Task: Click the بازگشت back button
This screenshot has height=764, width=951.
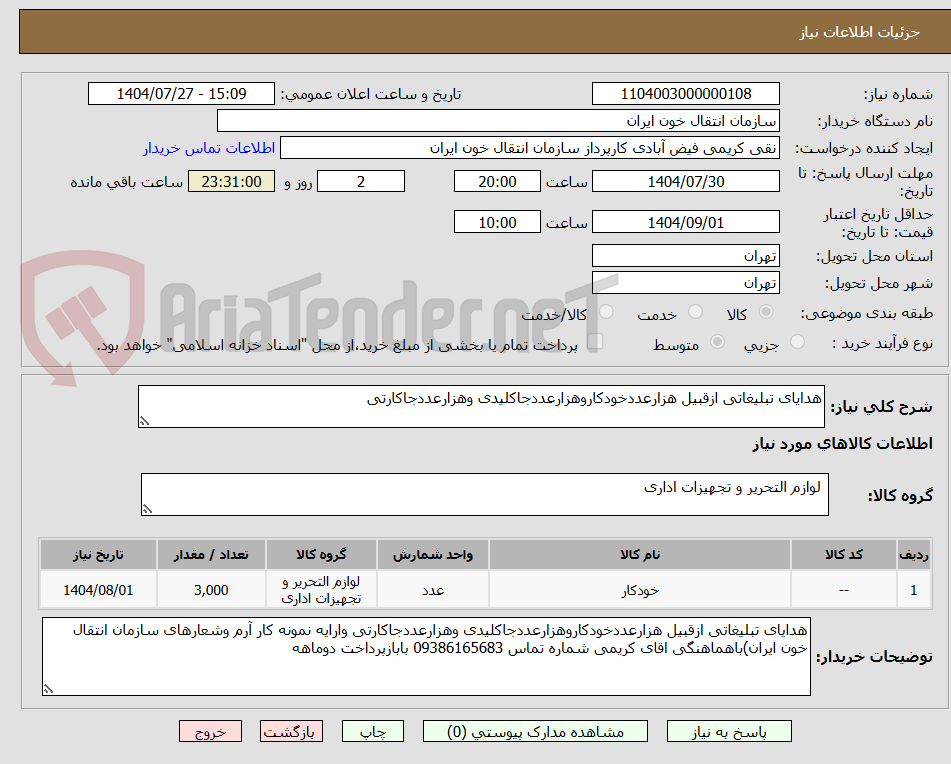Action: [291, 731]
